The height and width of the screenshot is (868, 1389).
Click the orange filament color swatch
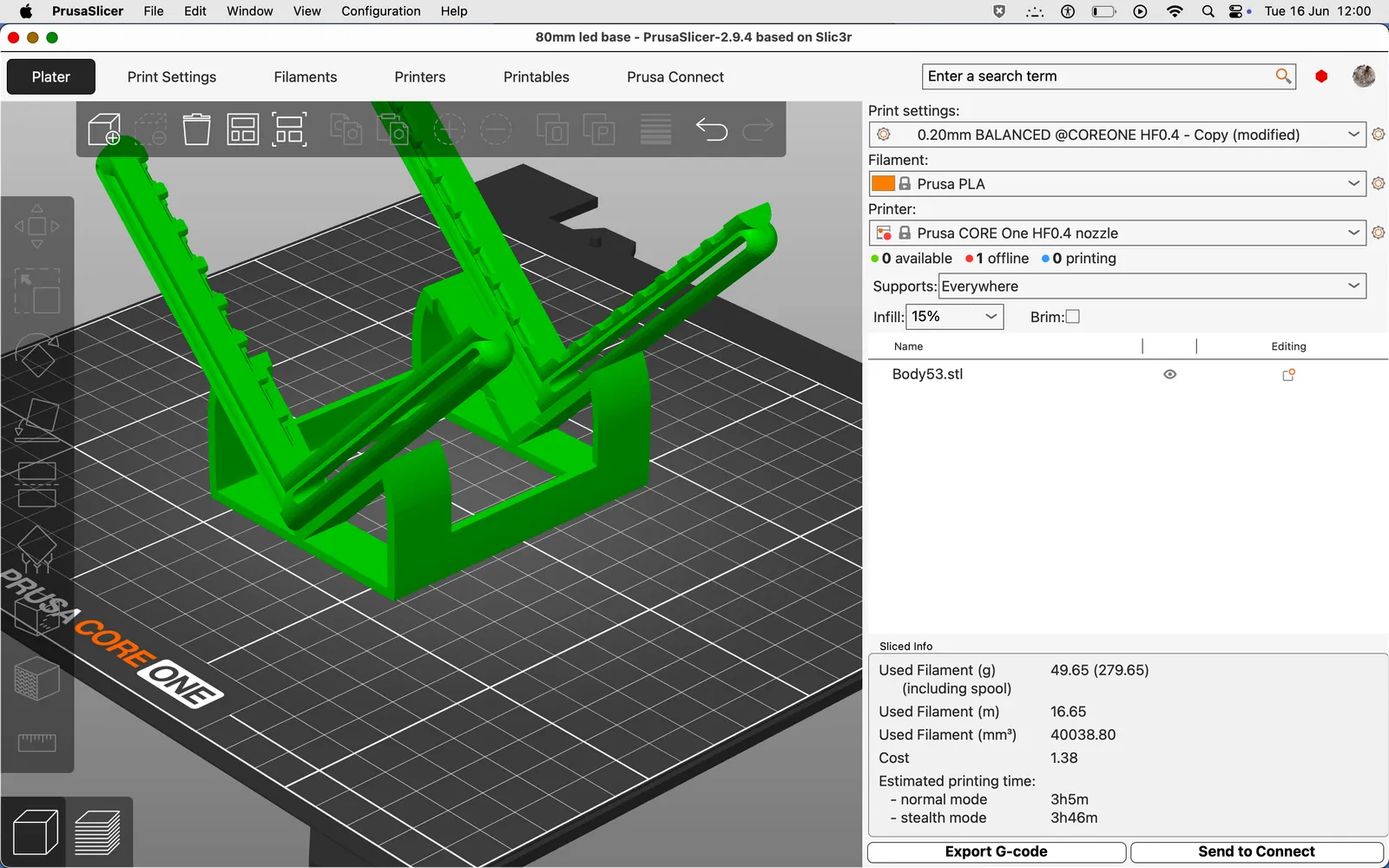(x=884, y=183)
